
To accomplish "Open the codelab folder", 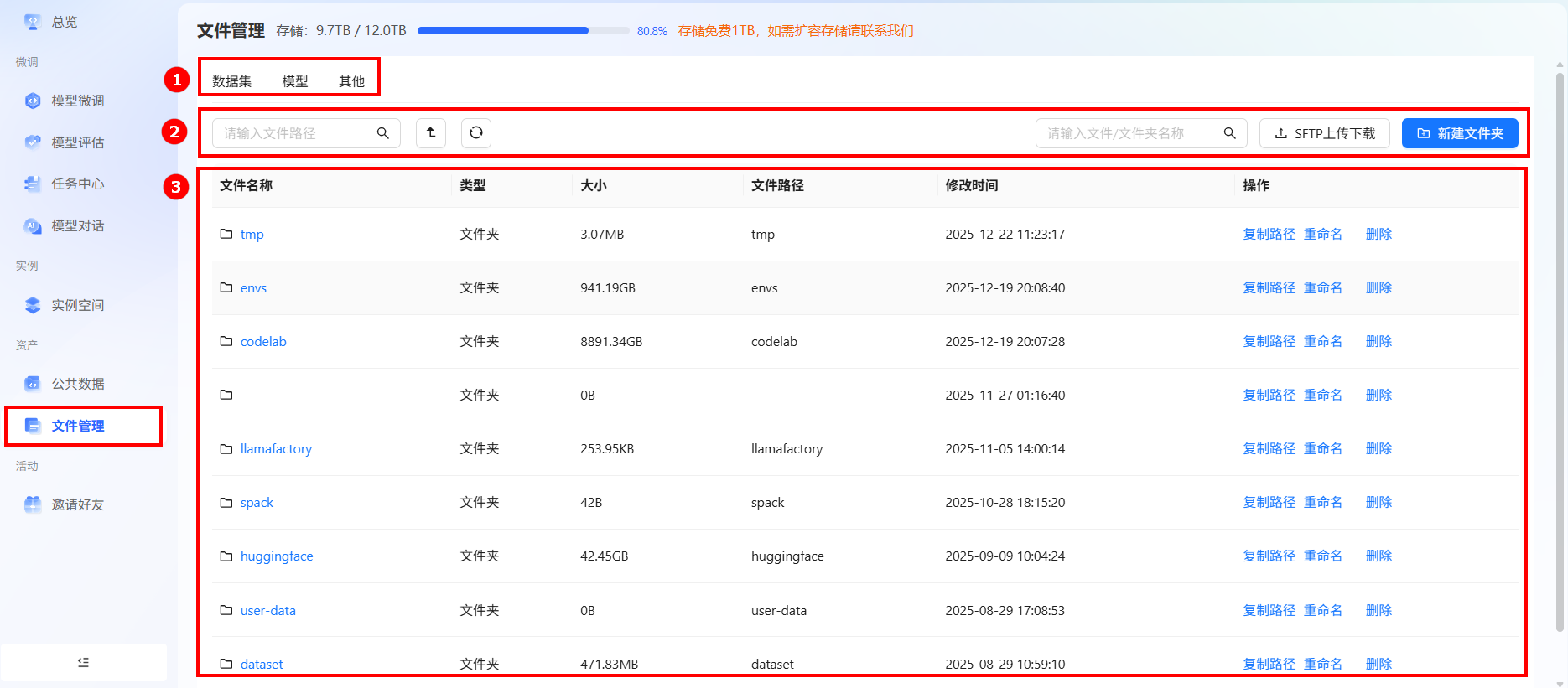I will coord(263,342).
